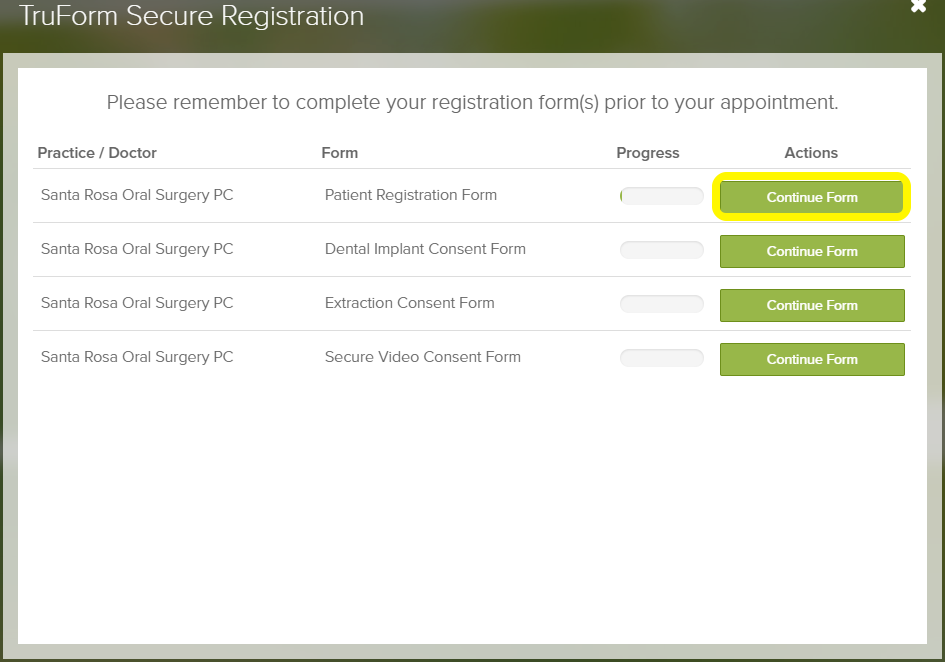Click the Progress column header
This screenshot has width=945, height=662.
click(647, 153)
